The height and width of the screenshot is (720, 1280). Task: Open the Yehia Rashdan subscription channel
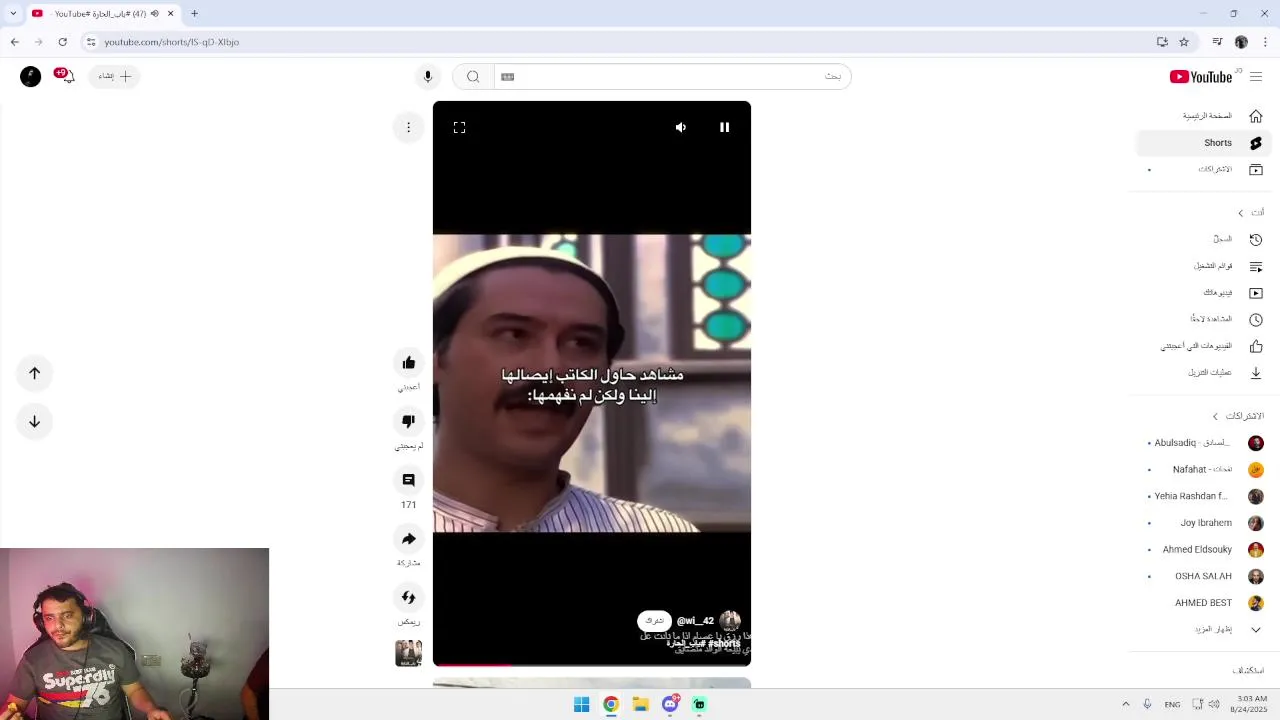click(x=1204, y=496)
